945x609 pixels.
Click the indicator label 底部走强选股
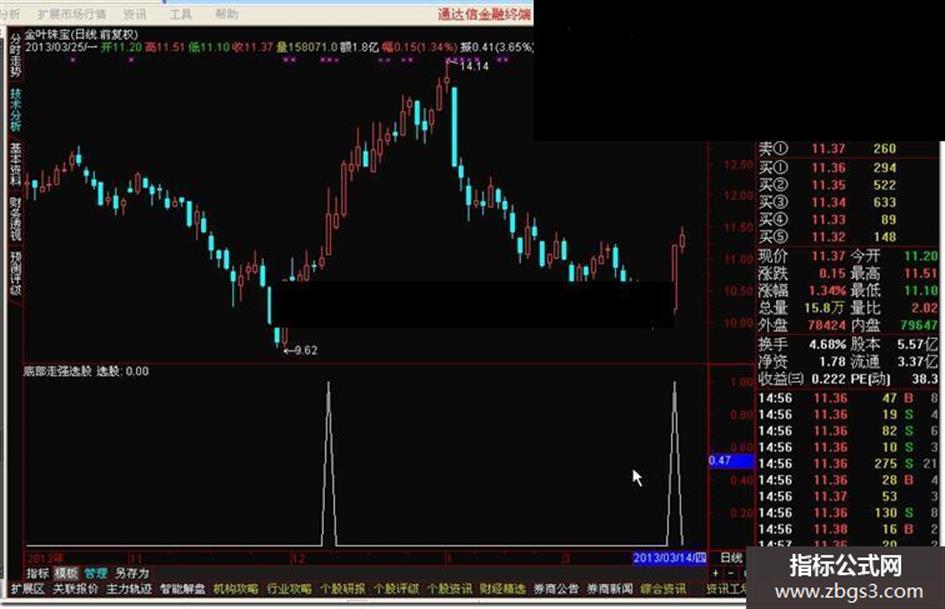pyautogui.click(x=57, y=371)
